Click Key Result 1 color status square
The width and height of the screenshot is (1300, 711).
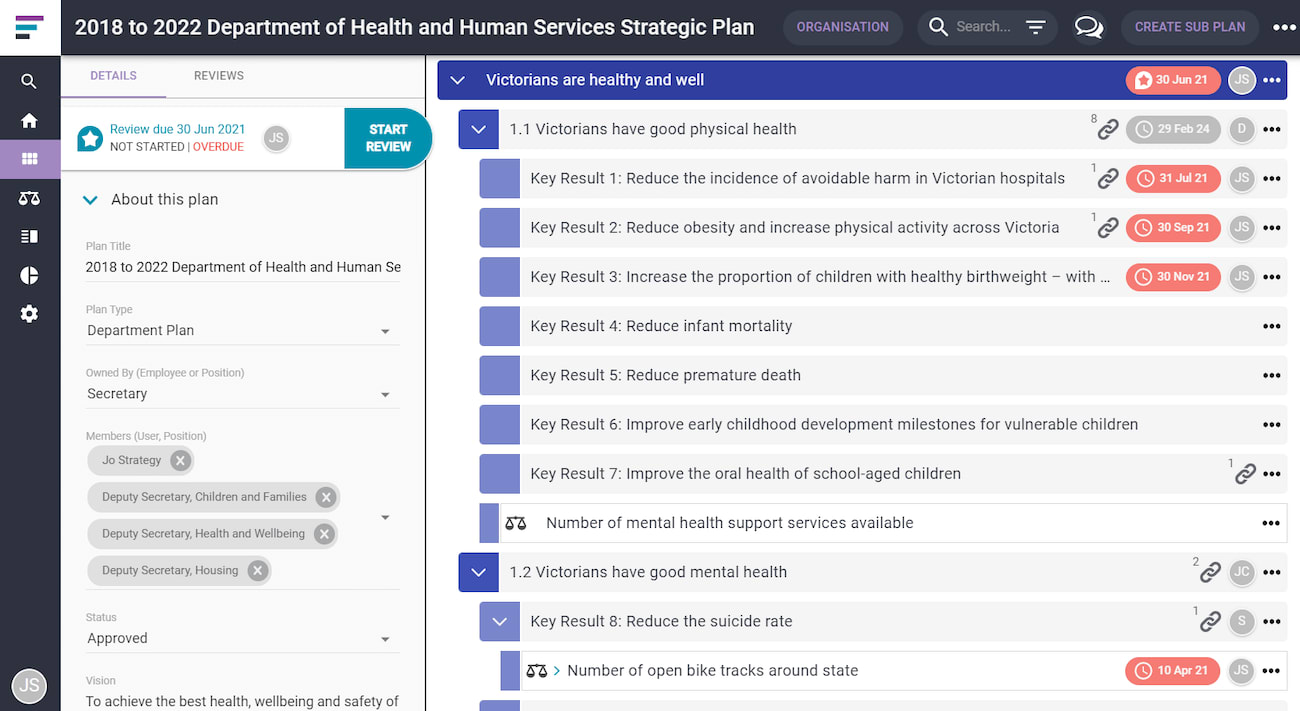coord(499,178)
